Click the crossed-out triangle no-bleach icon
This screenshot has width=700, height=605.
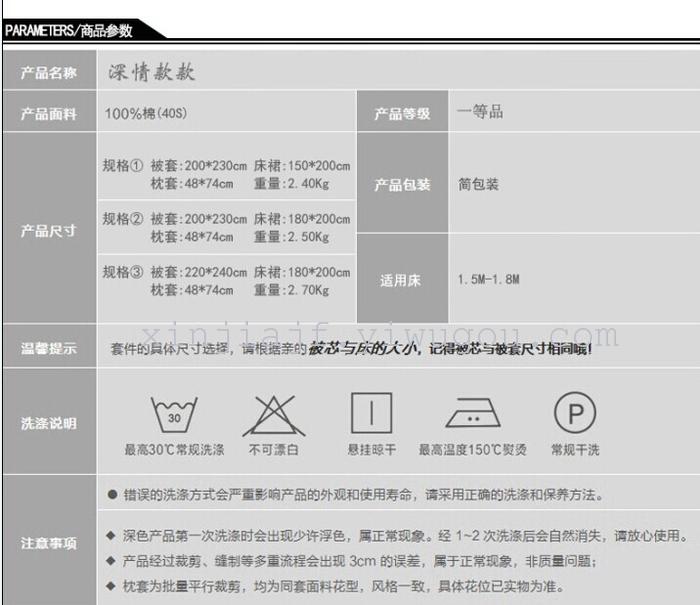[273, 414]
